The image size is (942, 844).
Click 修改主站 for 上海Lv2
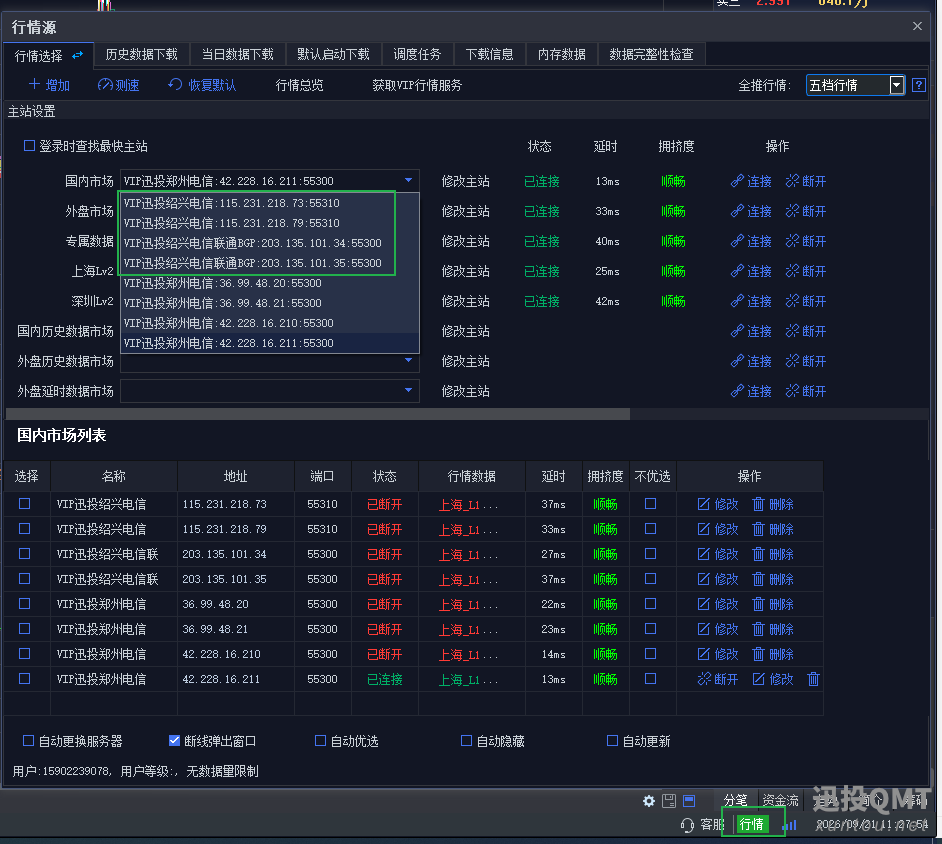pos(466,272)
